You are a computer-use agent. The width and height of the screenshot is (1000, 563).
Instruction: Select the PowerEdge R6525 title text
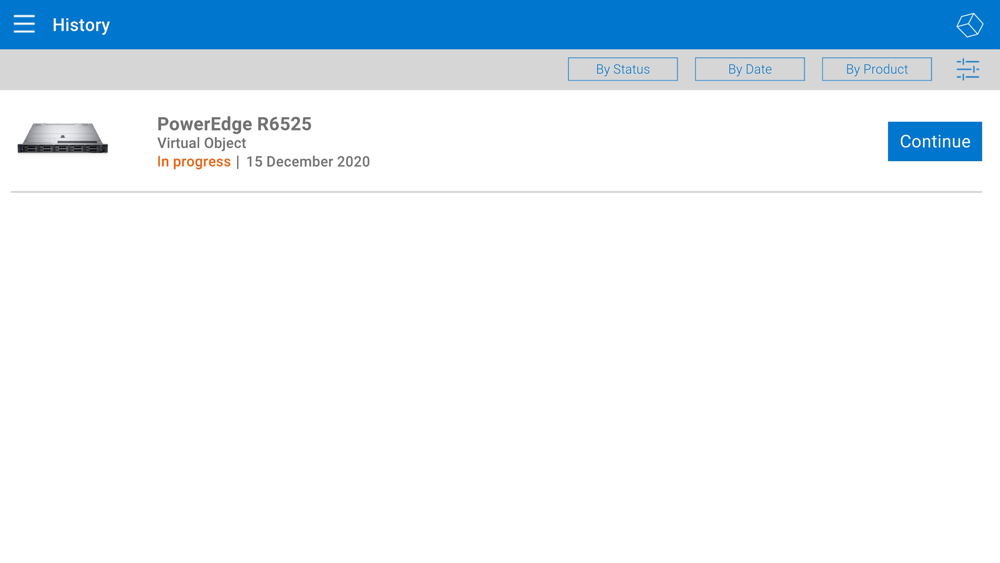point(234,124)
